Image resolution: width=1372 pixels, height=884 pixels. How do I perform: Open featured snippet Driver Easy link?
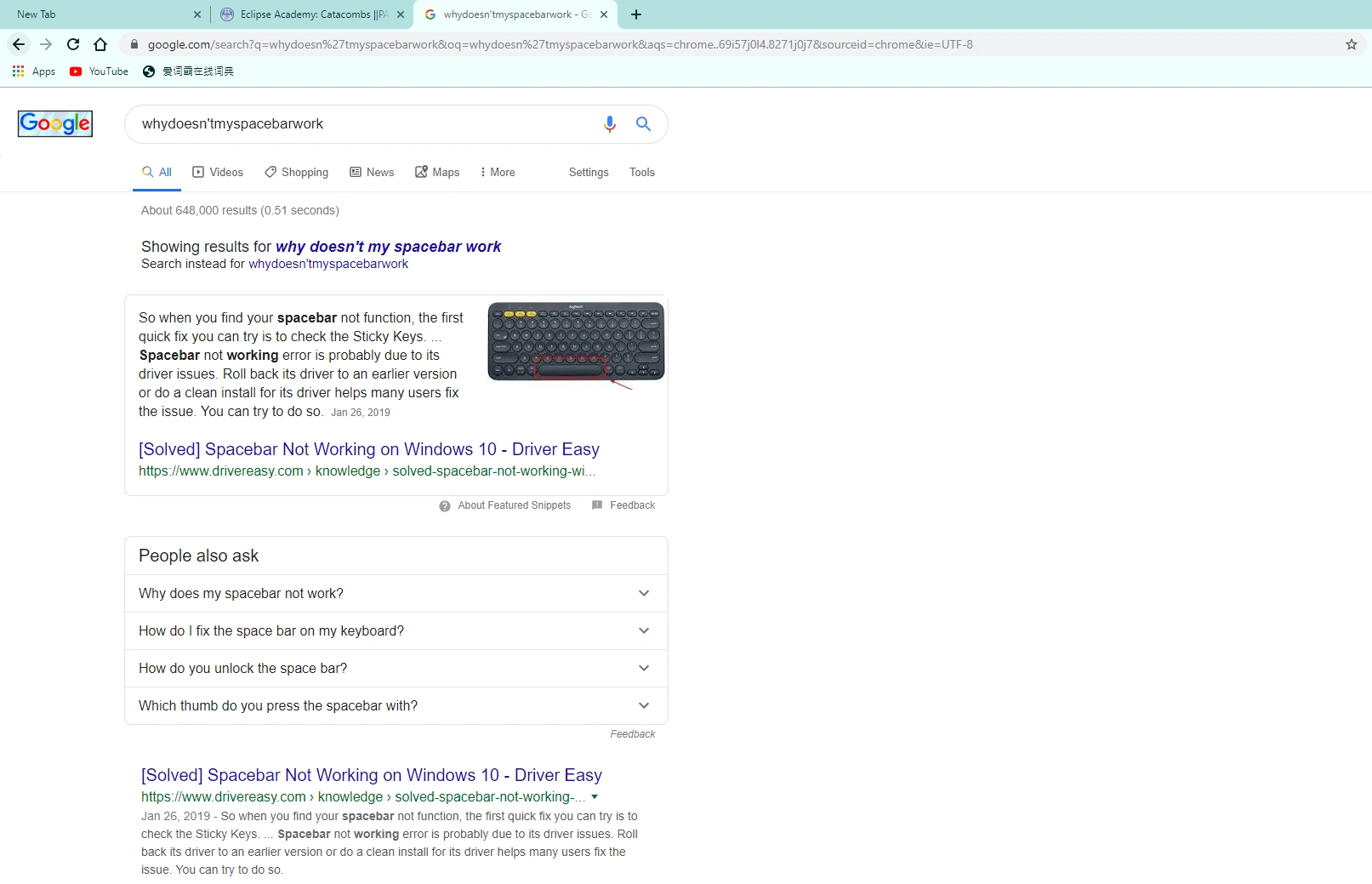(368, 449)
